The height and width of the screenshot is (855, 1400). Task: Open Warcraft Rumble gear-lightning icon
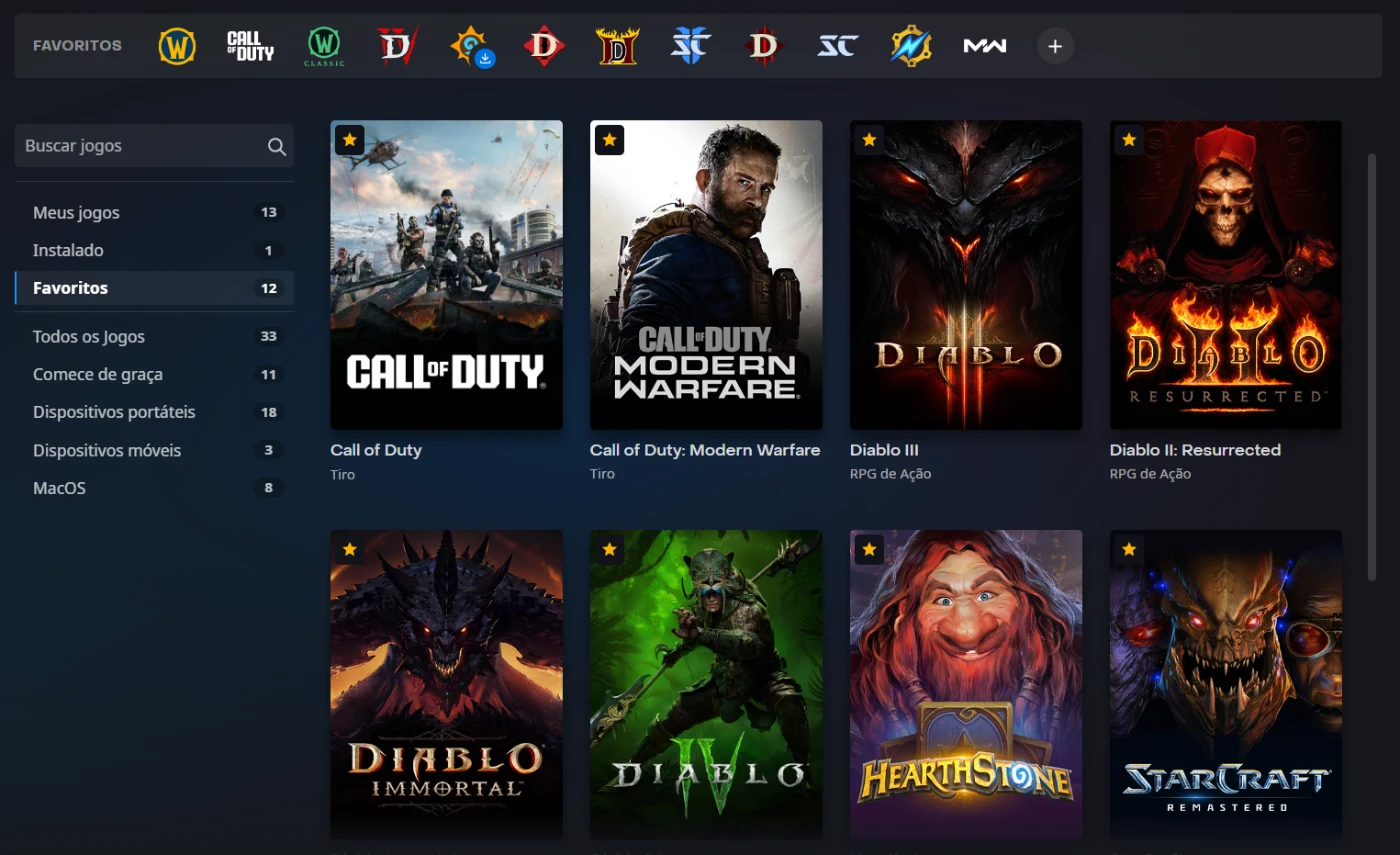click(911, 46)
